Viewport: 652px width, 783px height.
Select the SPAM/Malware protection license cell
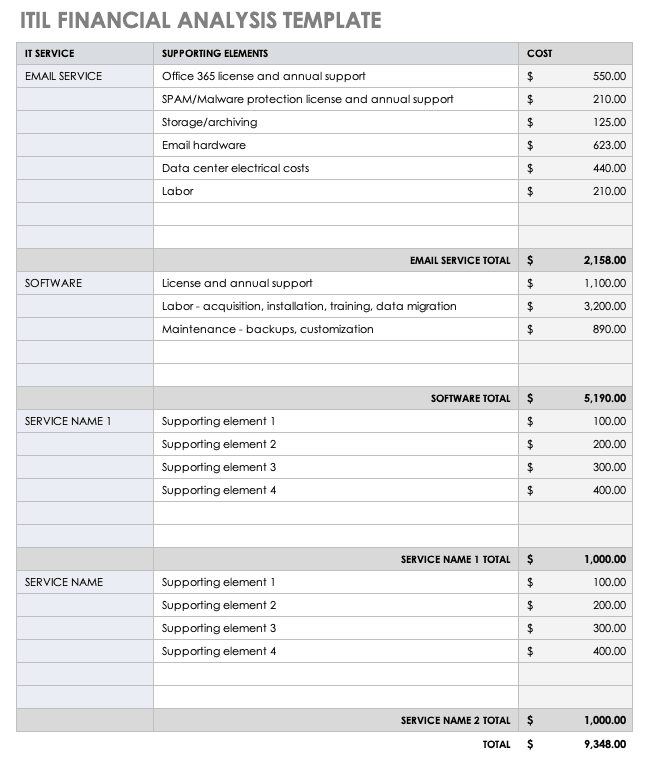tap(307, 99)
